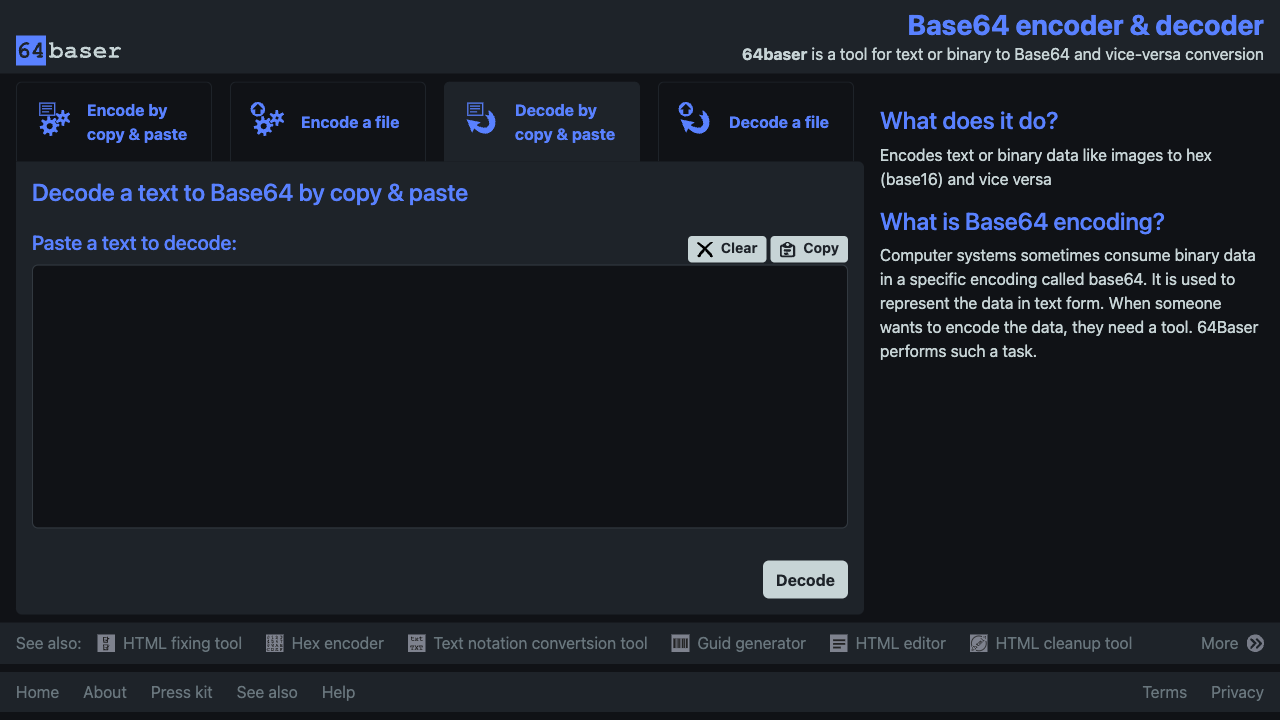This screenshot has height=720, width=1280.
Task: Open the Privacy link in footer
Action: point(1237,692)
